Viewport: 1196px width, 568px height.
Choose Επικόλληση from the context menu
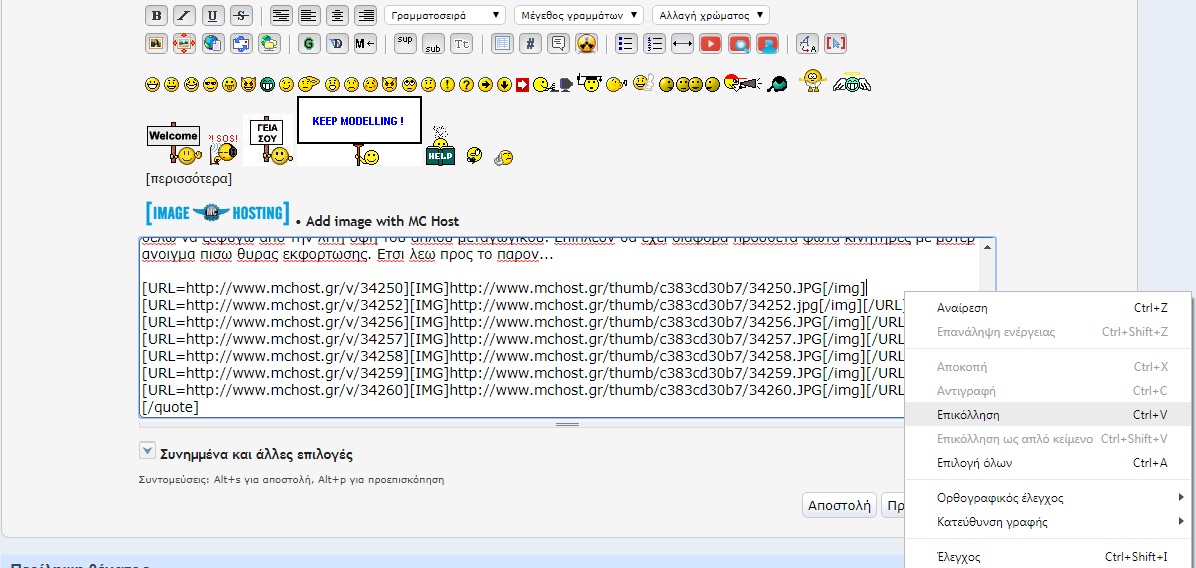coord(1049,415)
